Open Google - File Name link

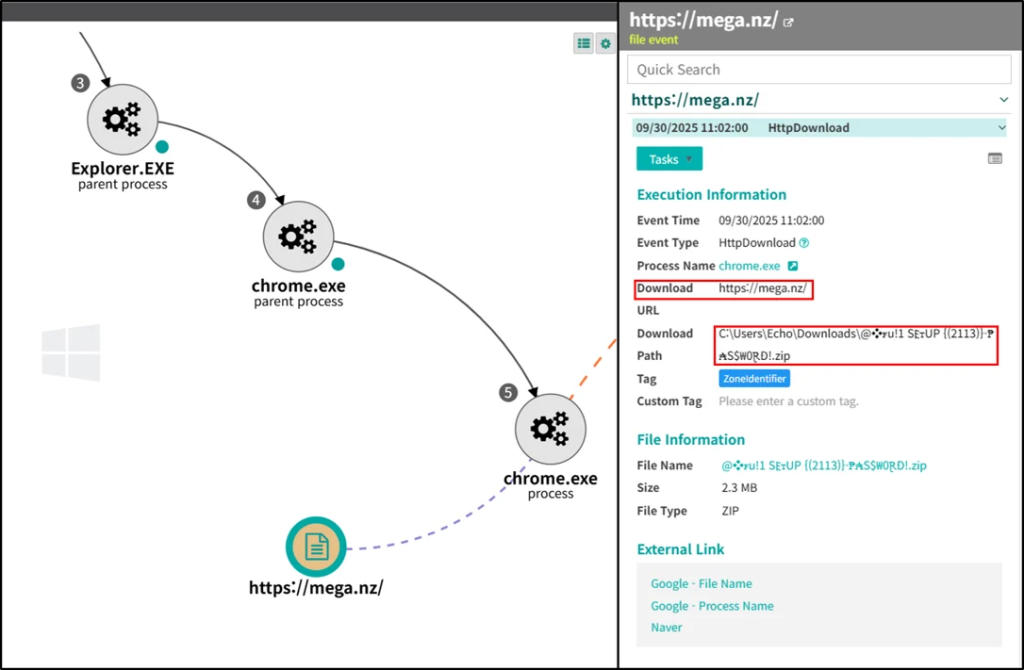(701, 584)
